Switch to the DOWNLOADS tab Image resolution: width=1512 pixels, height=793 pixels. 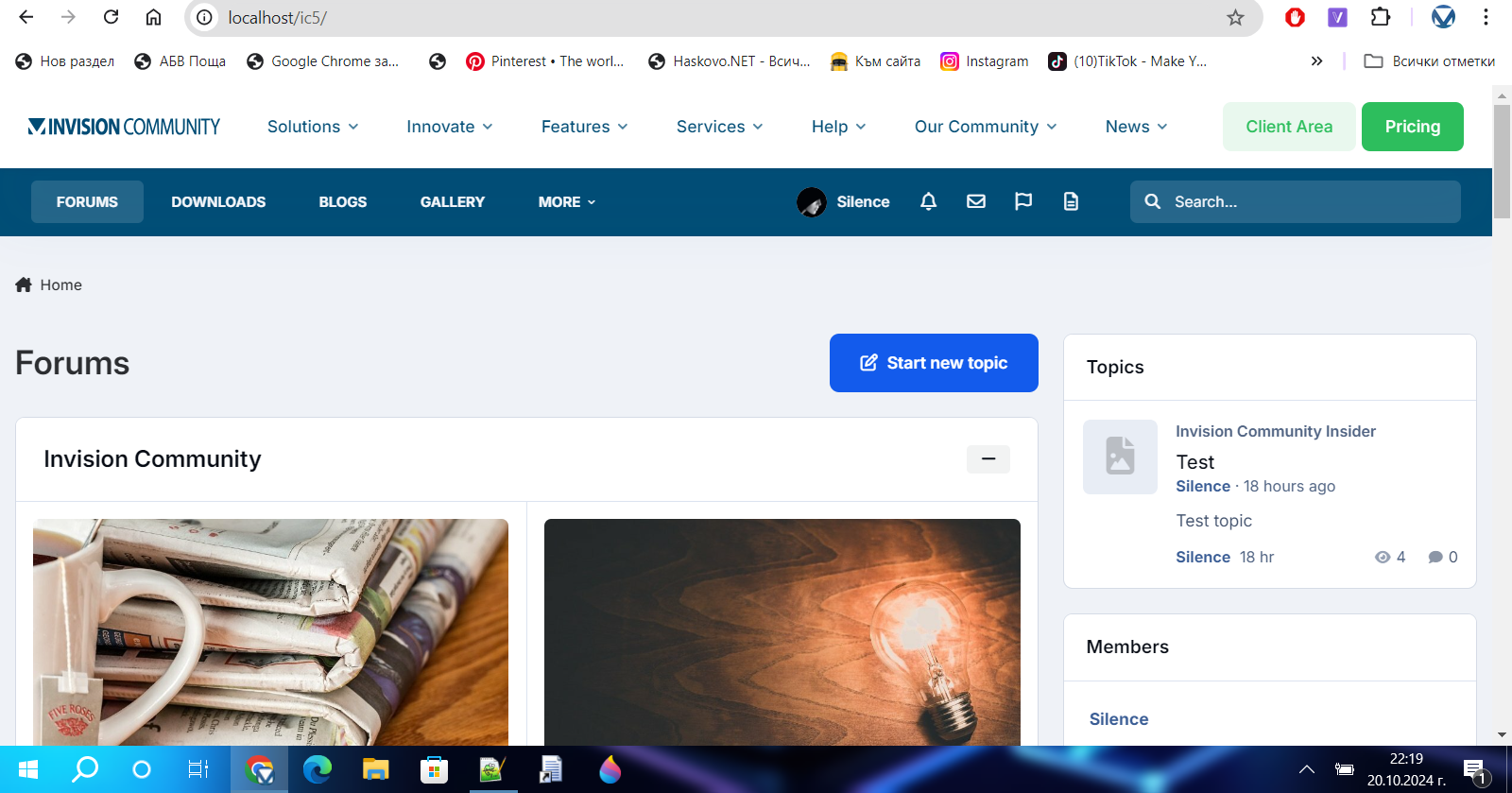(218, 202)
